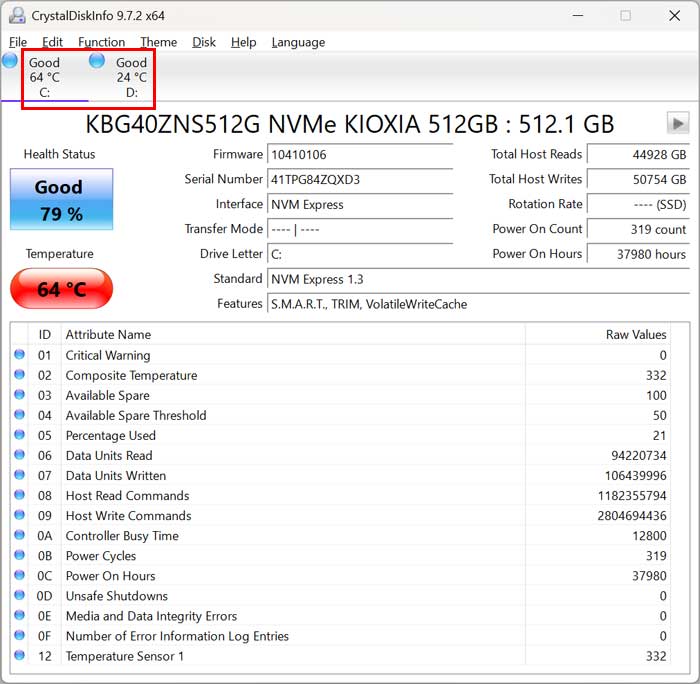700x684 pixels.
Task: Select the Host Read Commands attribute name
Action: 127,496
